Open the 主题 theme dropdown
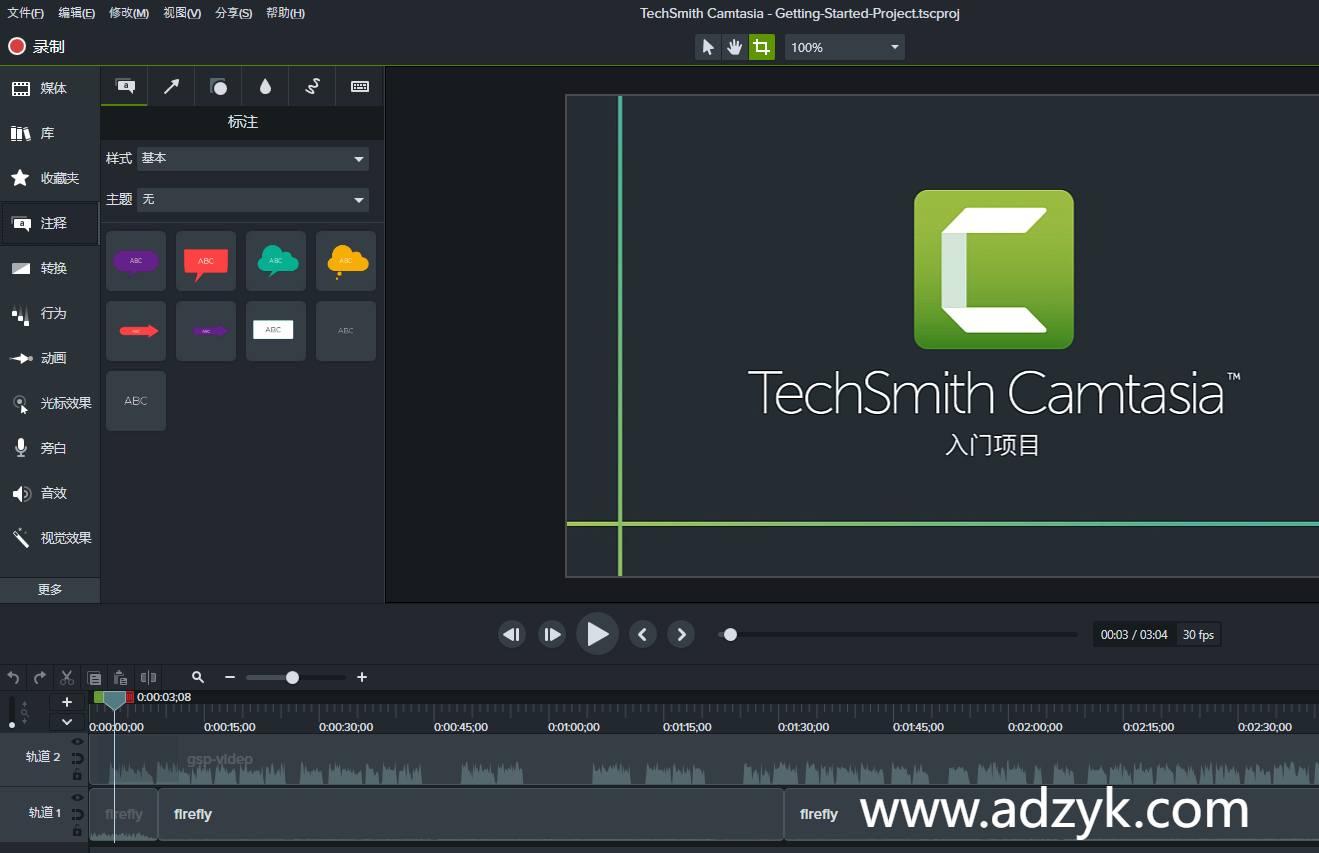 pos(252,198)
